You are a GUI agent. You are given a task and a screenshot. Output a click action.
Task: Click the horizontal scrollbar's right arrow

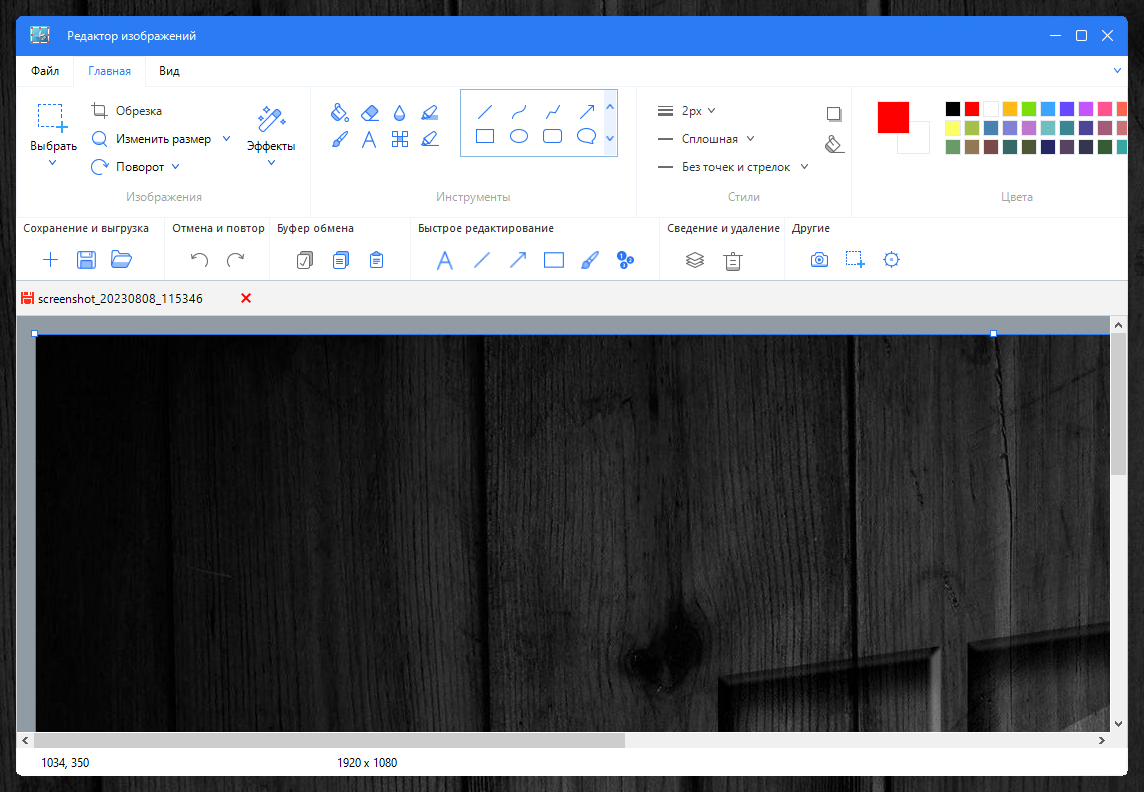1102,740
